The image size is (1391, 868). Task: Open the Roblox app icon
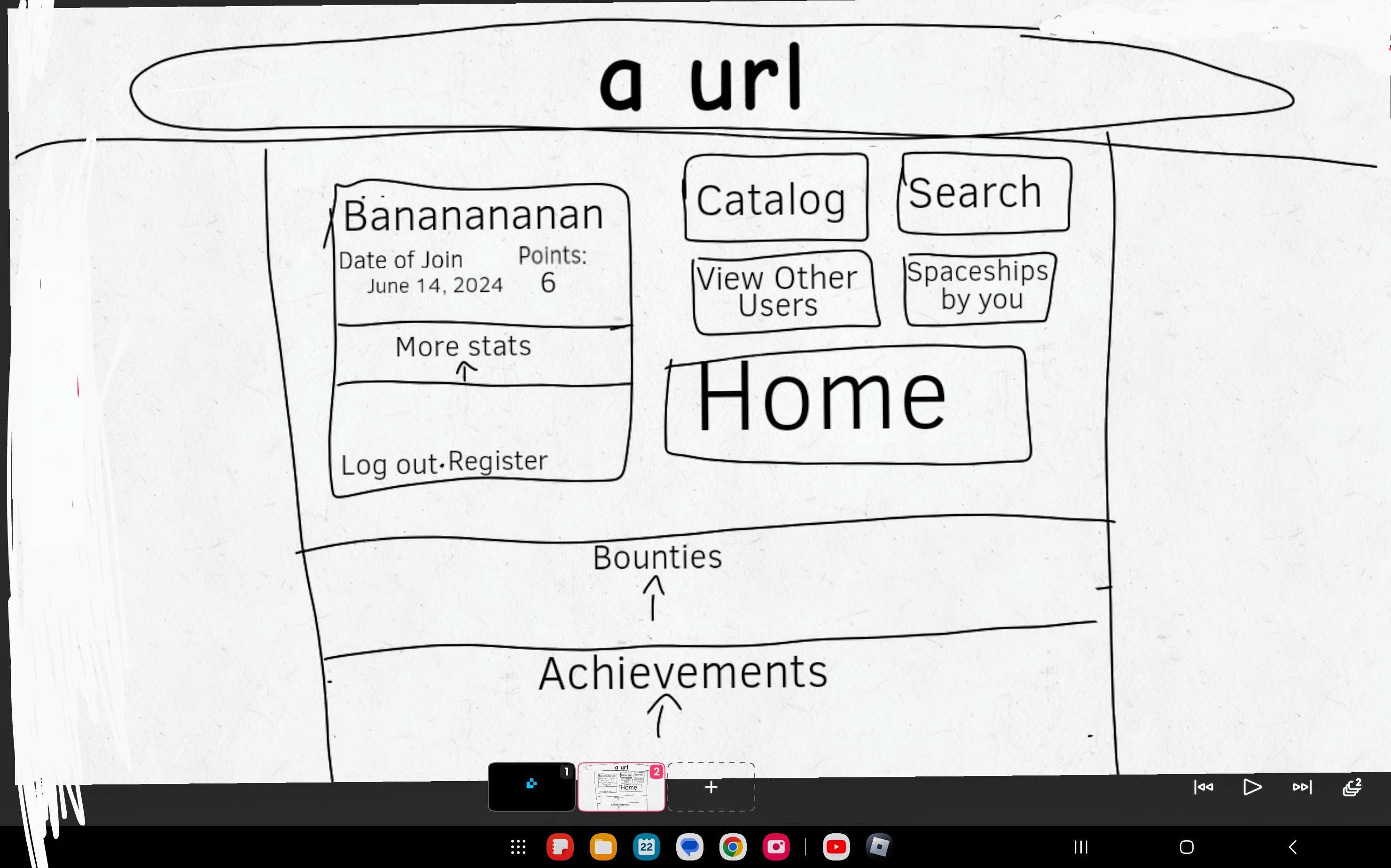879,846
